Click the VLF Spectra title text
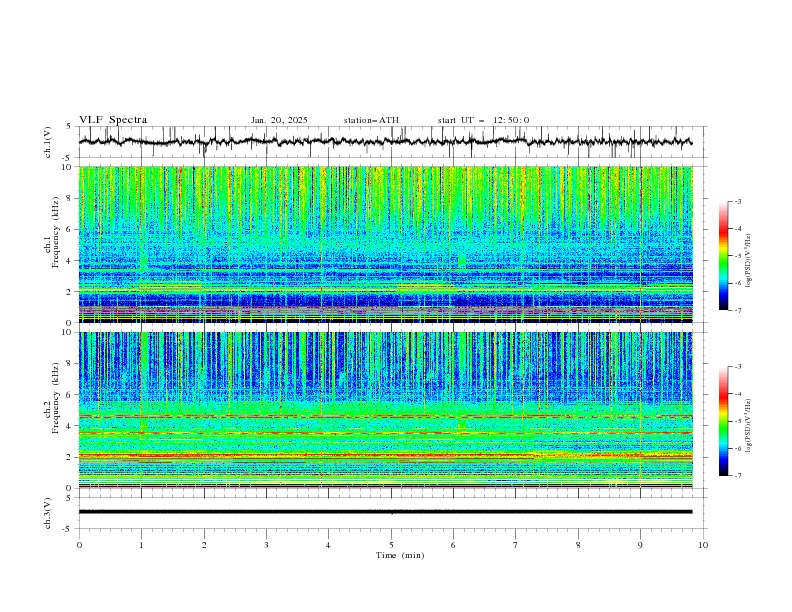792x612 pixels. click(x=113, y=120)
